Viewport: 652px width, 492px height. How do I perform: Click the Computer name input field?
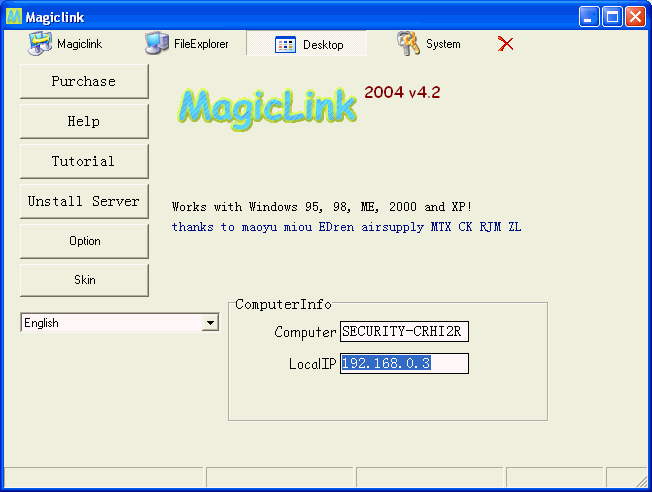[404, 332]
